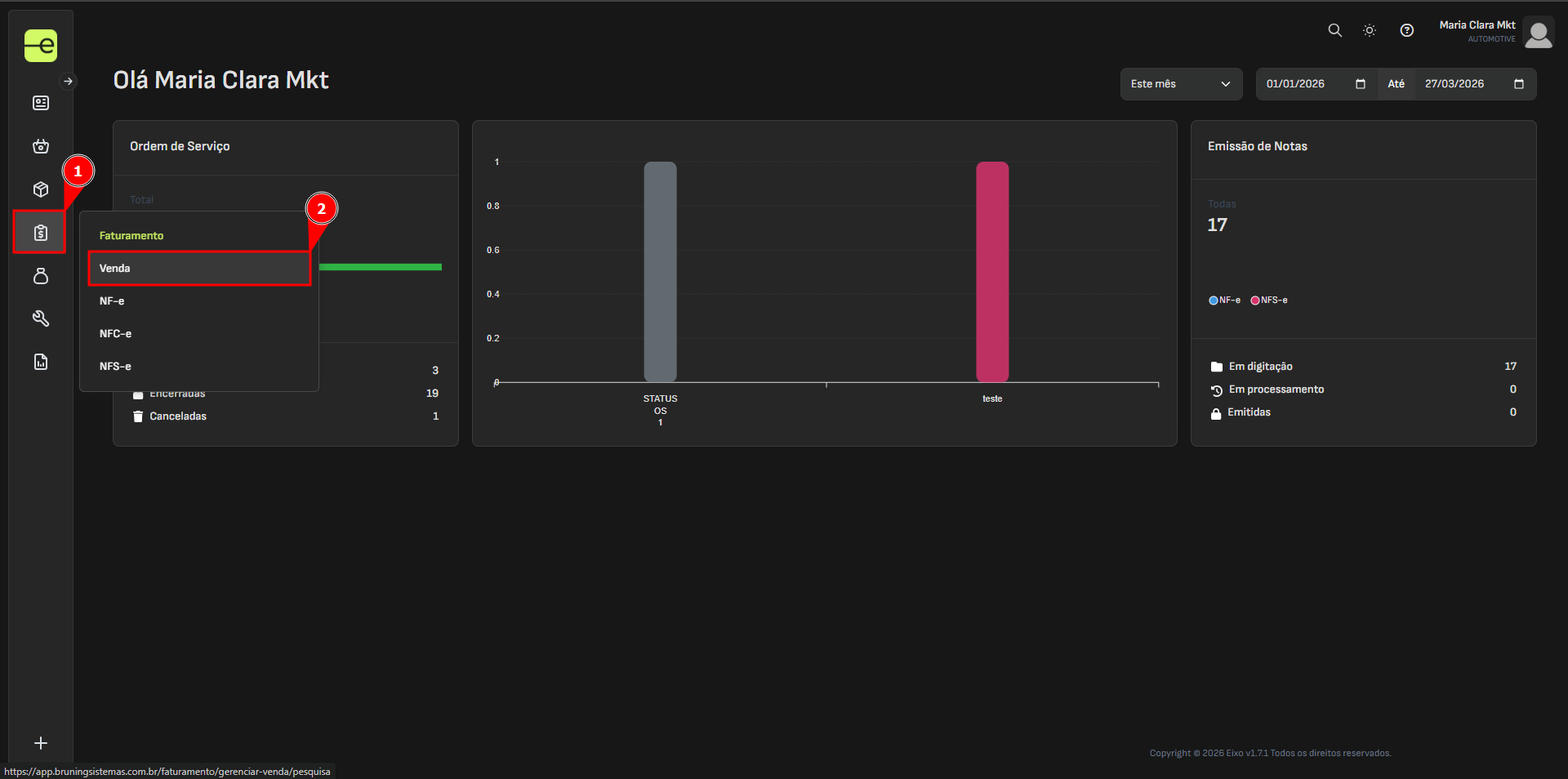Open the money bag sidebar icon
The image size is (1568, 779).
point(41,276)
